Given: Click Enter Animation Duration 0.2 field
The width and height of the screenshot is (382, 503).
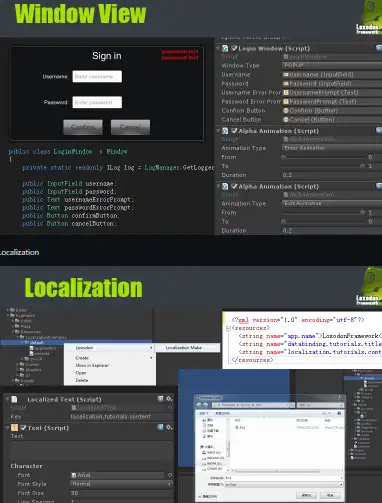Looking at the screenshot, I should click(332, 175).
